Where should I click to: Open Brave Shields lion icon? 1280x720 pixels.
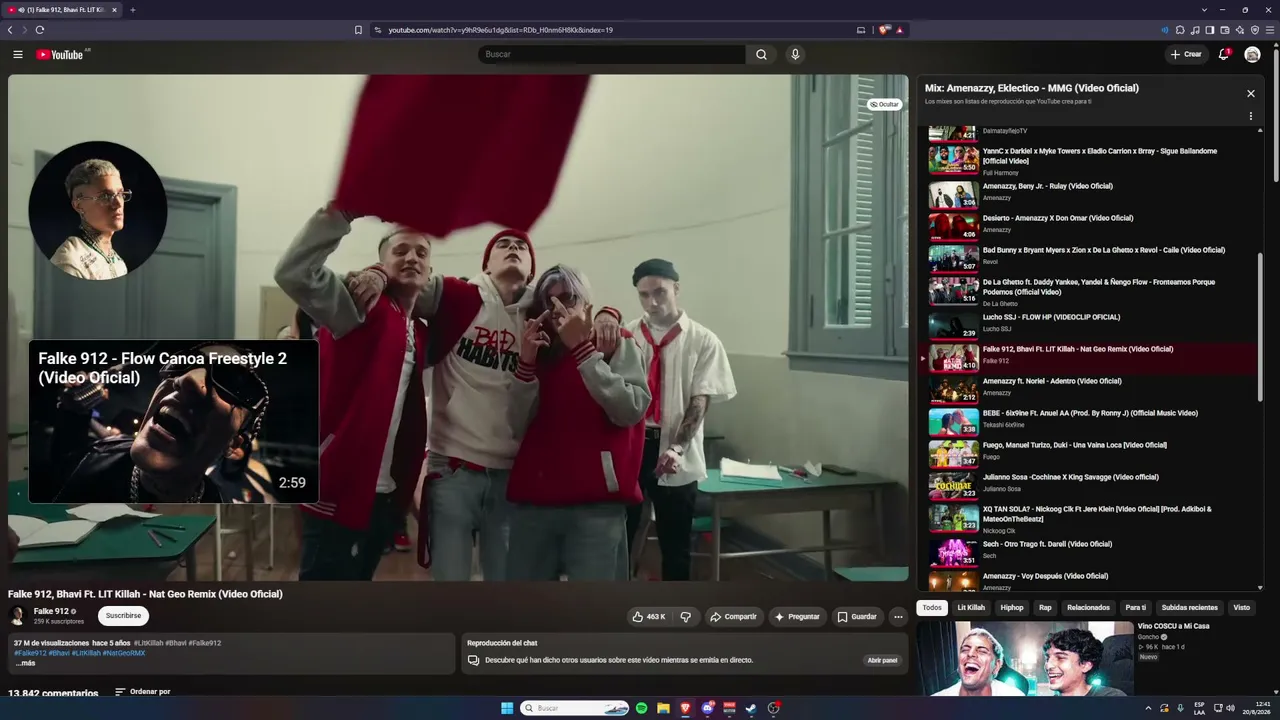884,30
